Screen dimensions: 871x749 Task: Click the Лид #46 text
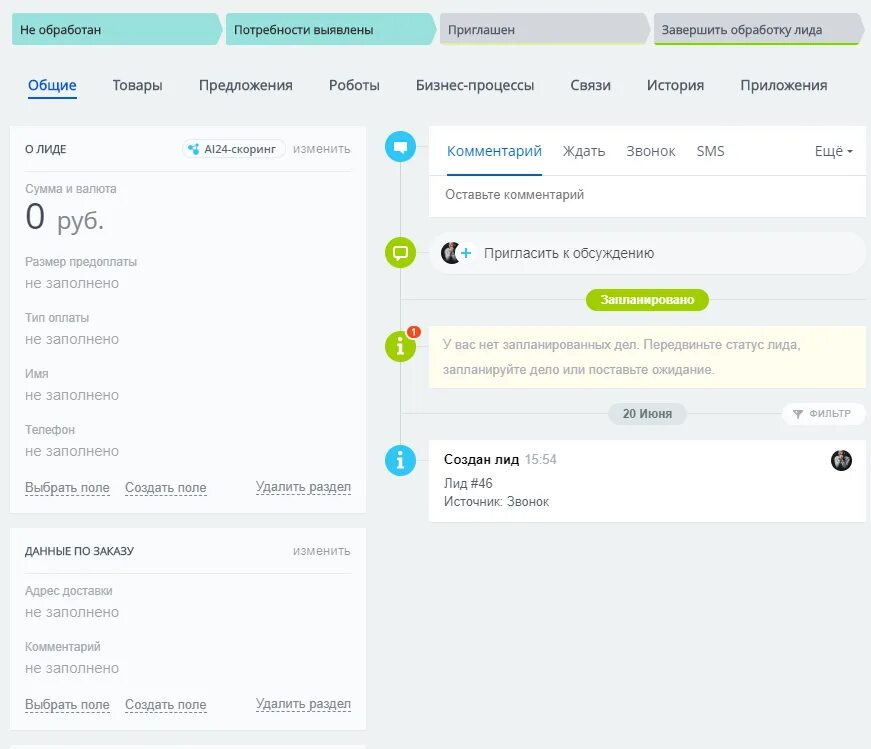tap(468, 483)
